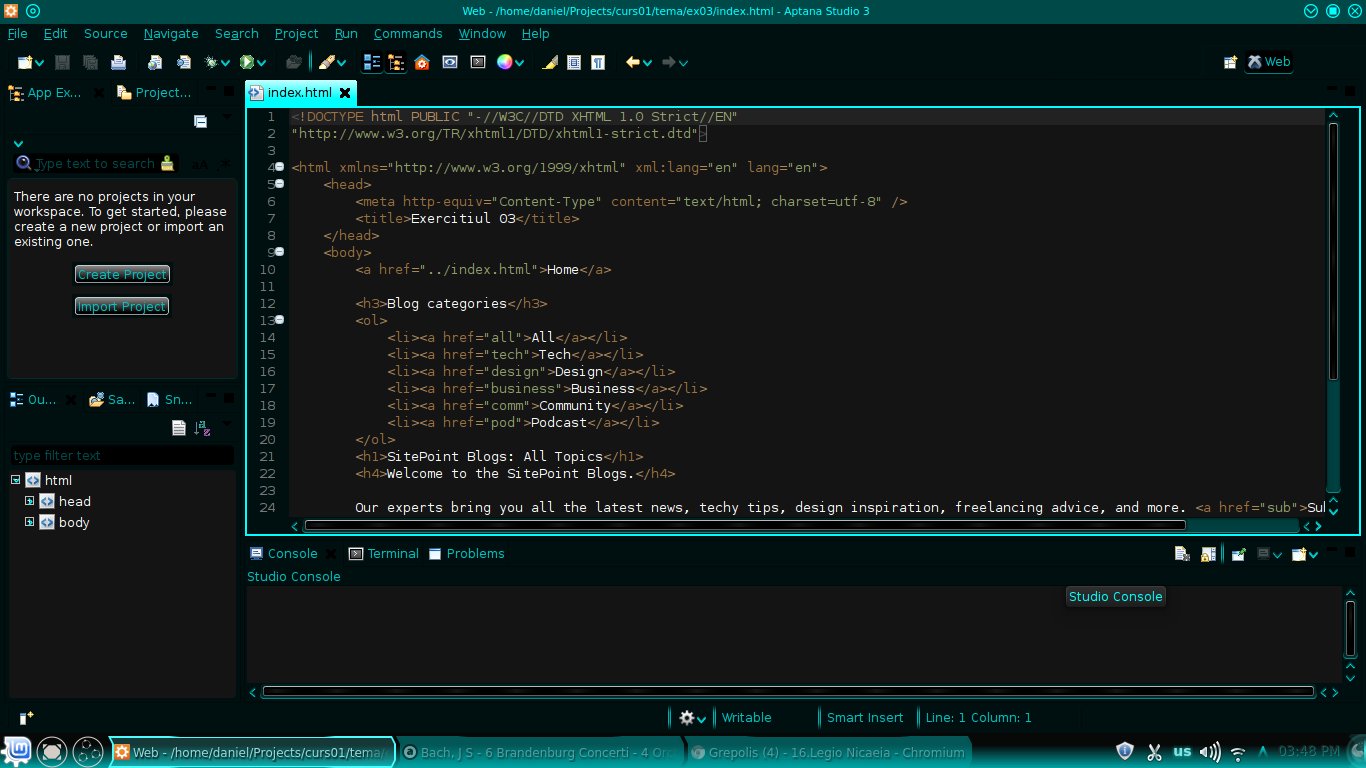The image size is (1366, 768).
Task: Click the editor horizontal scrollbar
Action: click(744, 525)
